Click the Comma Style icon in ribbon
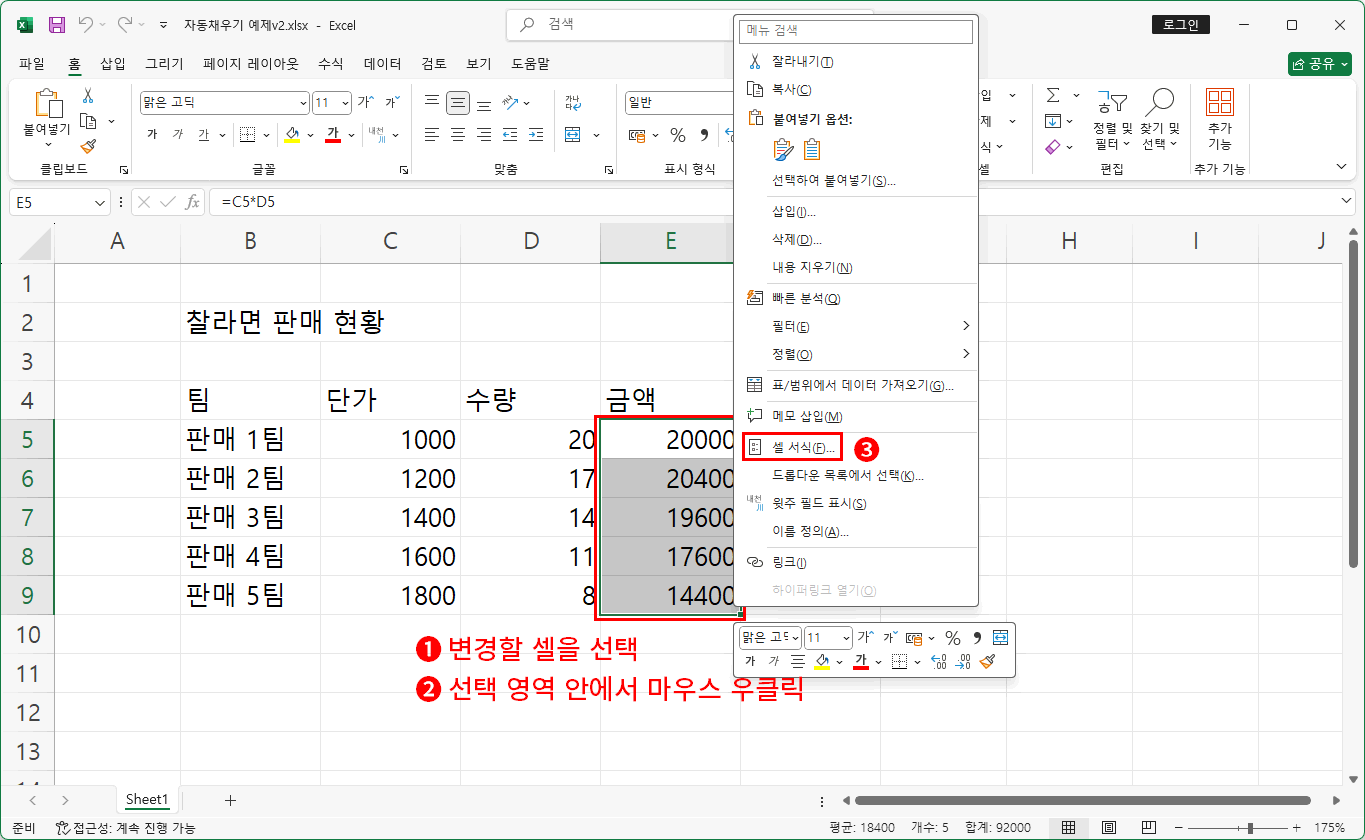The height and width of the screenshot is (840, 1365). [x=704, y=134]
